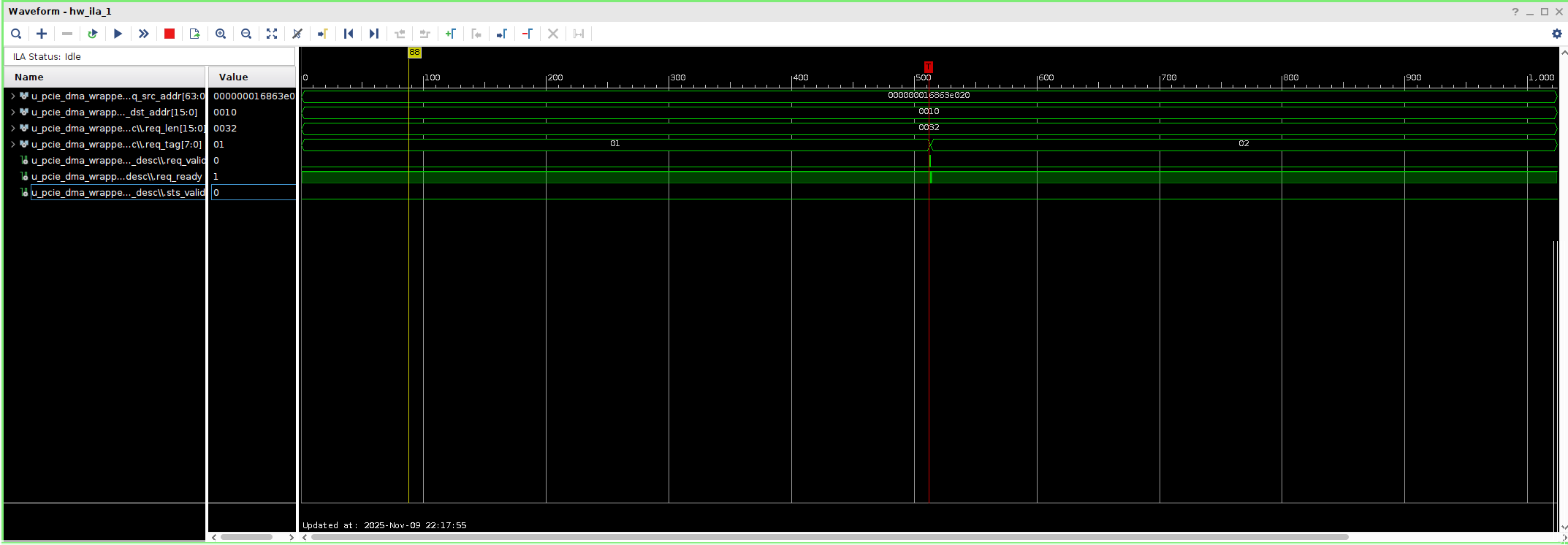Image resolution: width=1568 pixels, height=545 pixels.
Task: Run trigger for this ILA core
Action: pyautogui.click(x=118, y=34)
